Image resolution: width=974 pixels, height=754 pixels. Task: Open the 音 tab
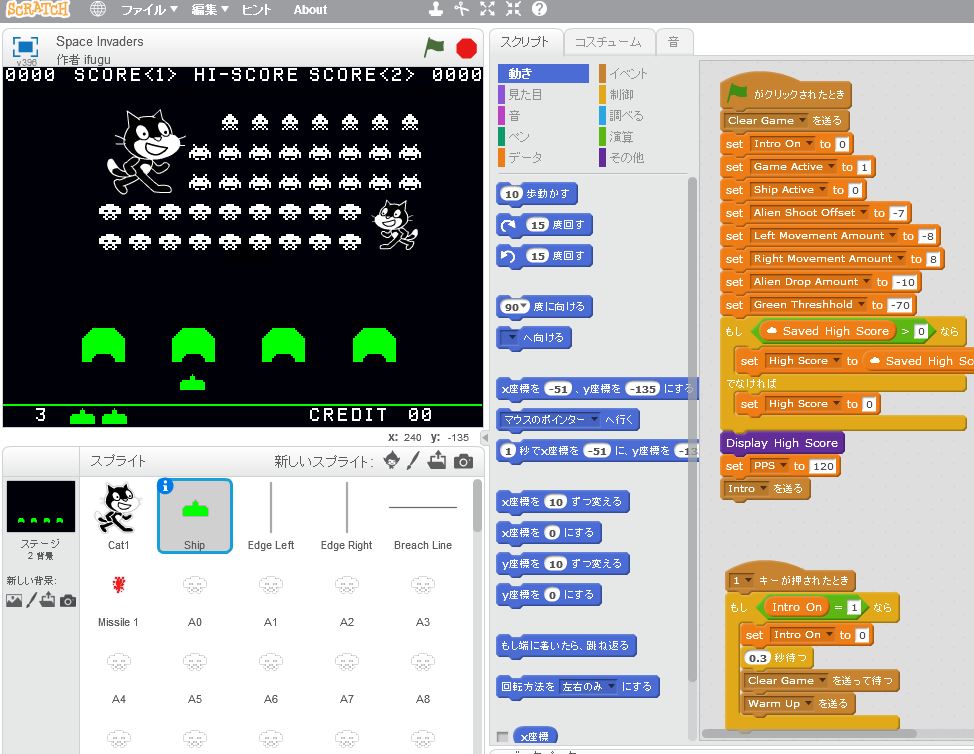673,42
